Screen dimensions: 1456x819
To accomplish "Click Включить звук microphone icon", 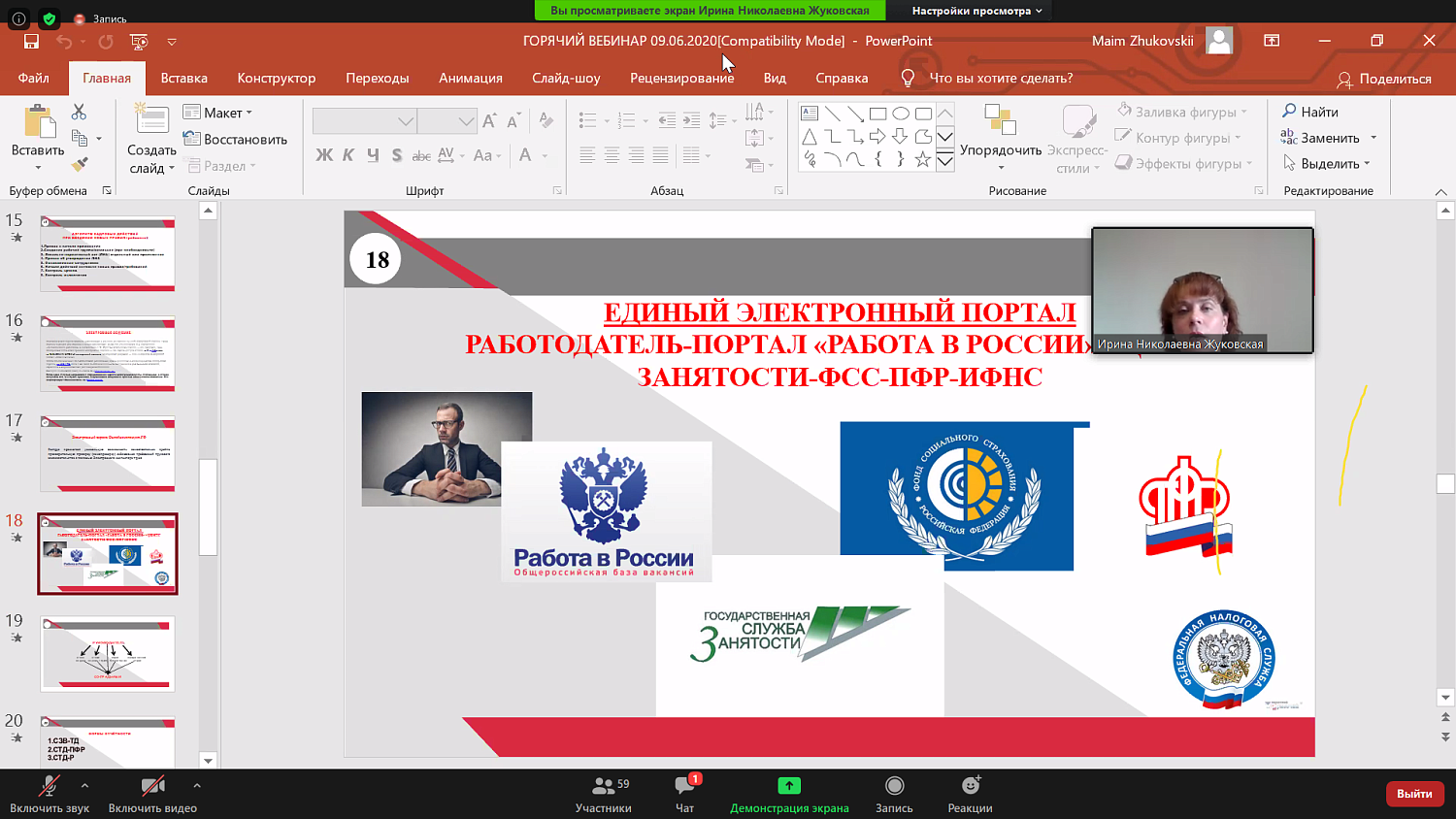I will [x=49, y=785].
